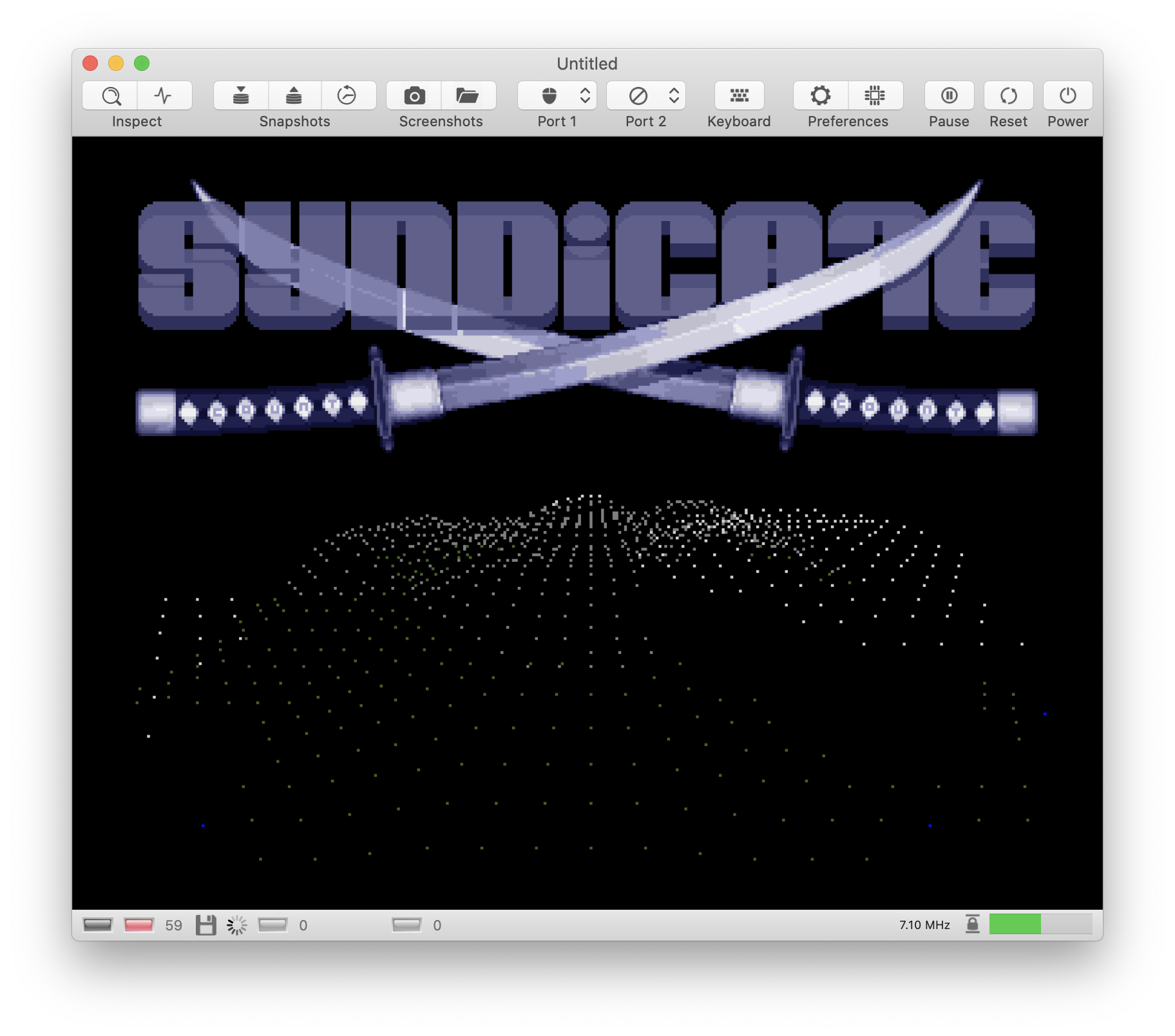Open the activity monitor waveform icon
This screenshot has height=1036, width=1175.
pos(165,95)
